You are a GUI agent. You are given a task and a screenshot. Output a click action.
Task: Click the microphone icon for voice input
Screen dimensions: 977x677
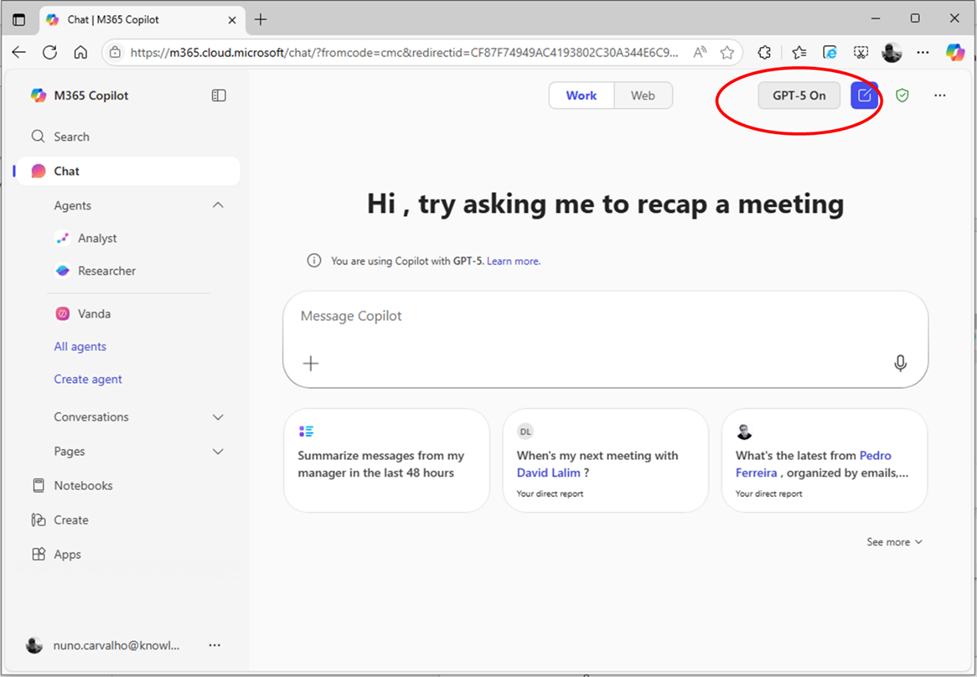coord(900,363)
